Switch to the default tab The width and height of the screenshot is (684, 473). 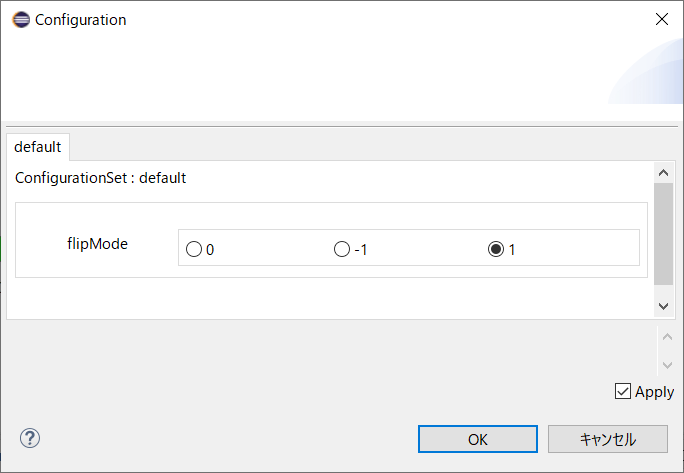tap(38, 147)
